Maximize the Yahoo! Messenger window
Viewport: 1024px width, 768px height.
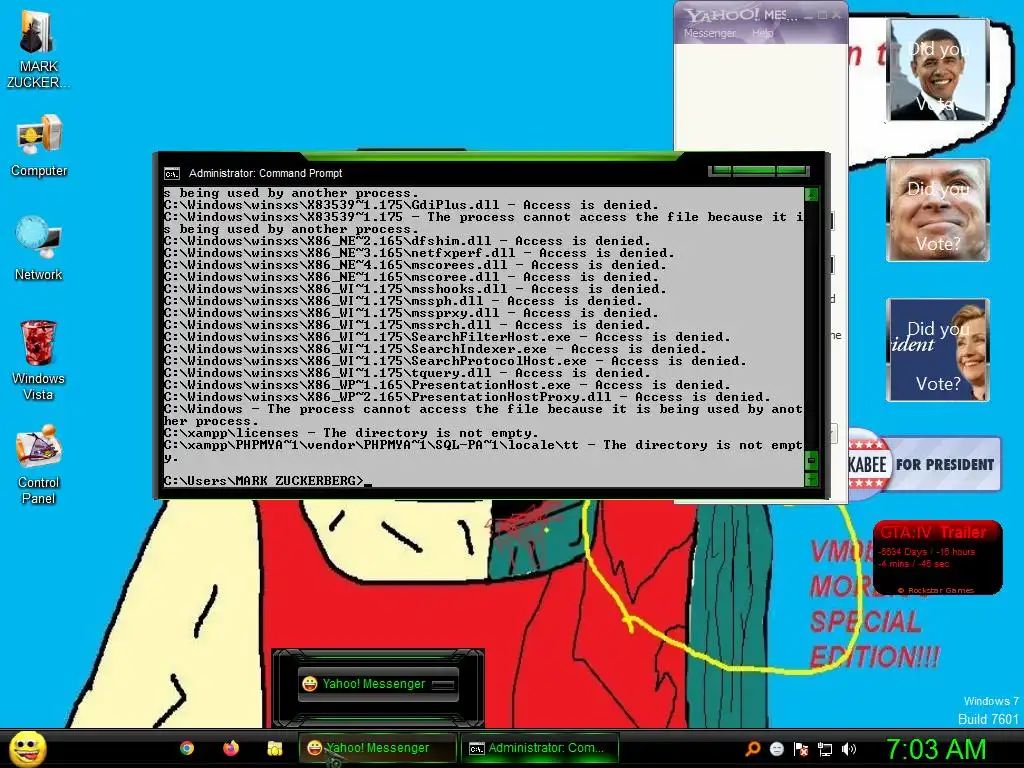(x=823, y=16)
